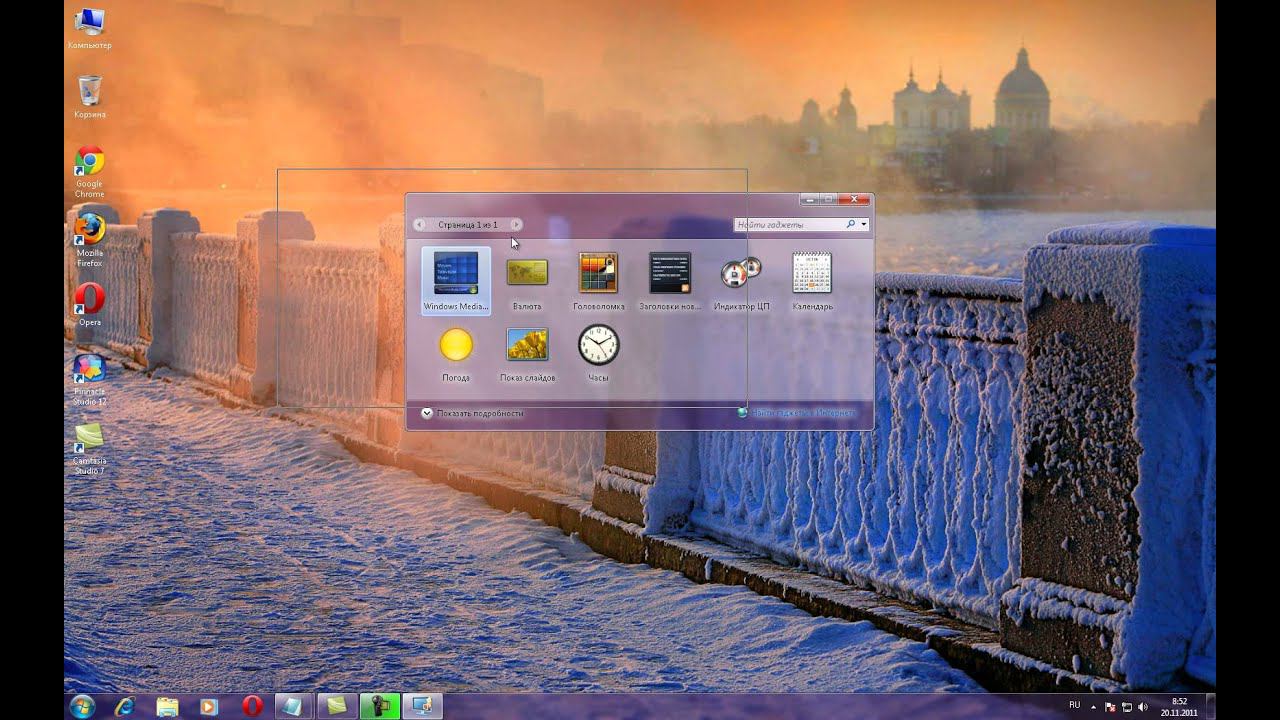Select the Индикатор ЦП gadget
Image resolution: width=1280 pixels, height=720 pixels.
tap(742, 281)
